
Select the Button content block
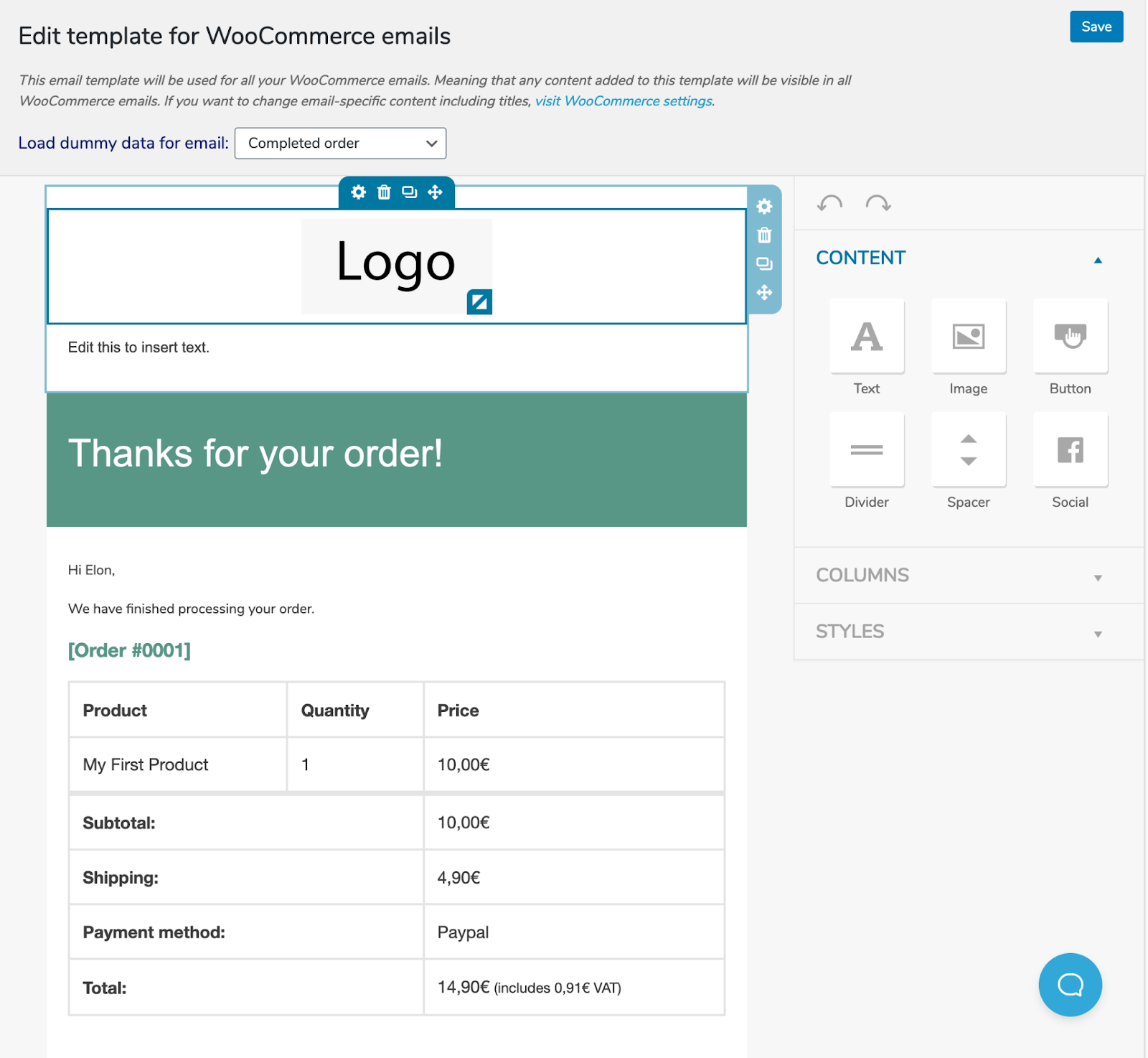[1070, 336]
